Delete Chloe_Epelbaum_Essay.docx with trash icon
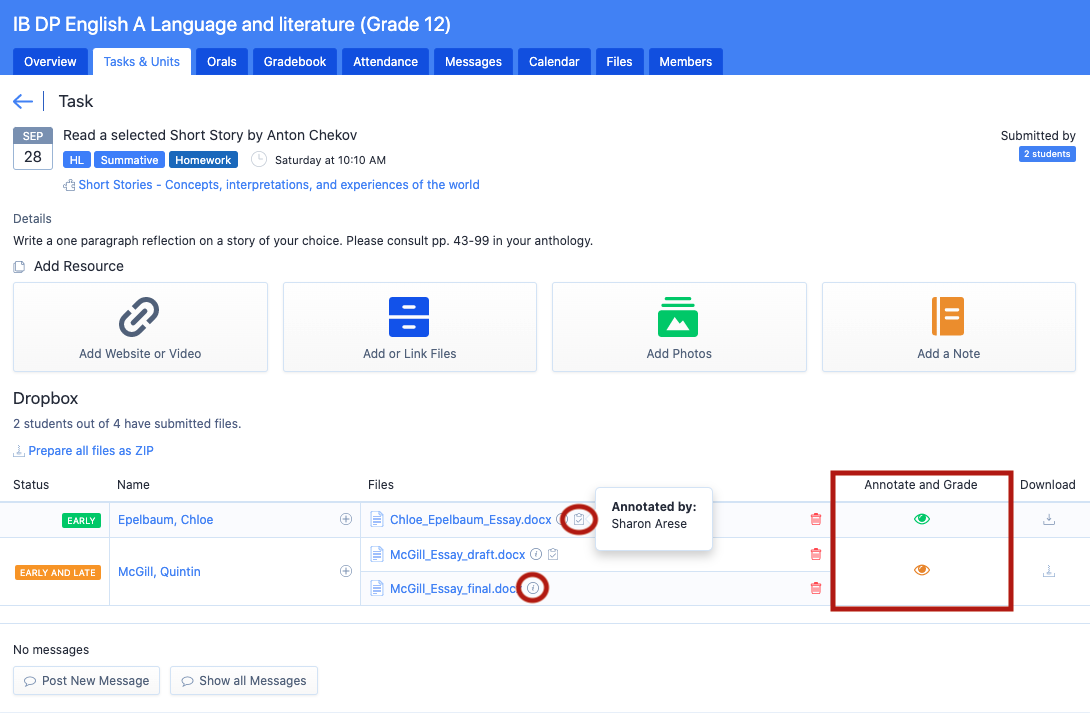This screenshot has height=713, width=1090. (816, 519)
